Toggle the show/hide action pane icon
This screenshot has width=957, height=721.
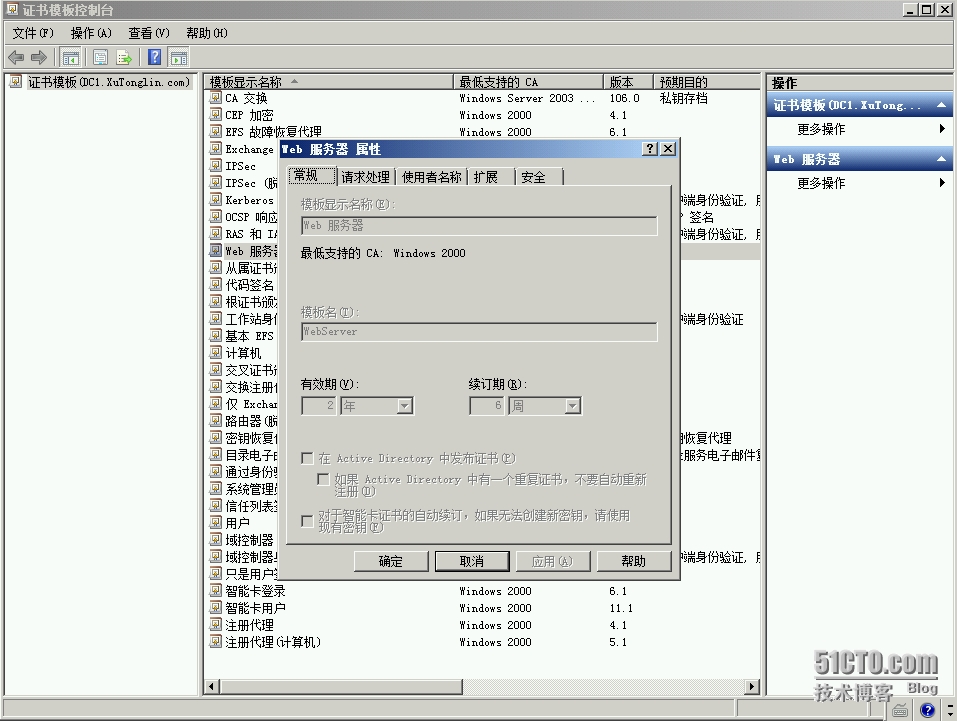pyautogui.click(x=179, y=57)
